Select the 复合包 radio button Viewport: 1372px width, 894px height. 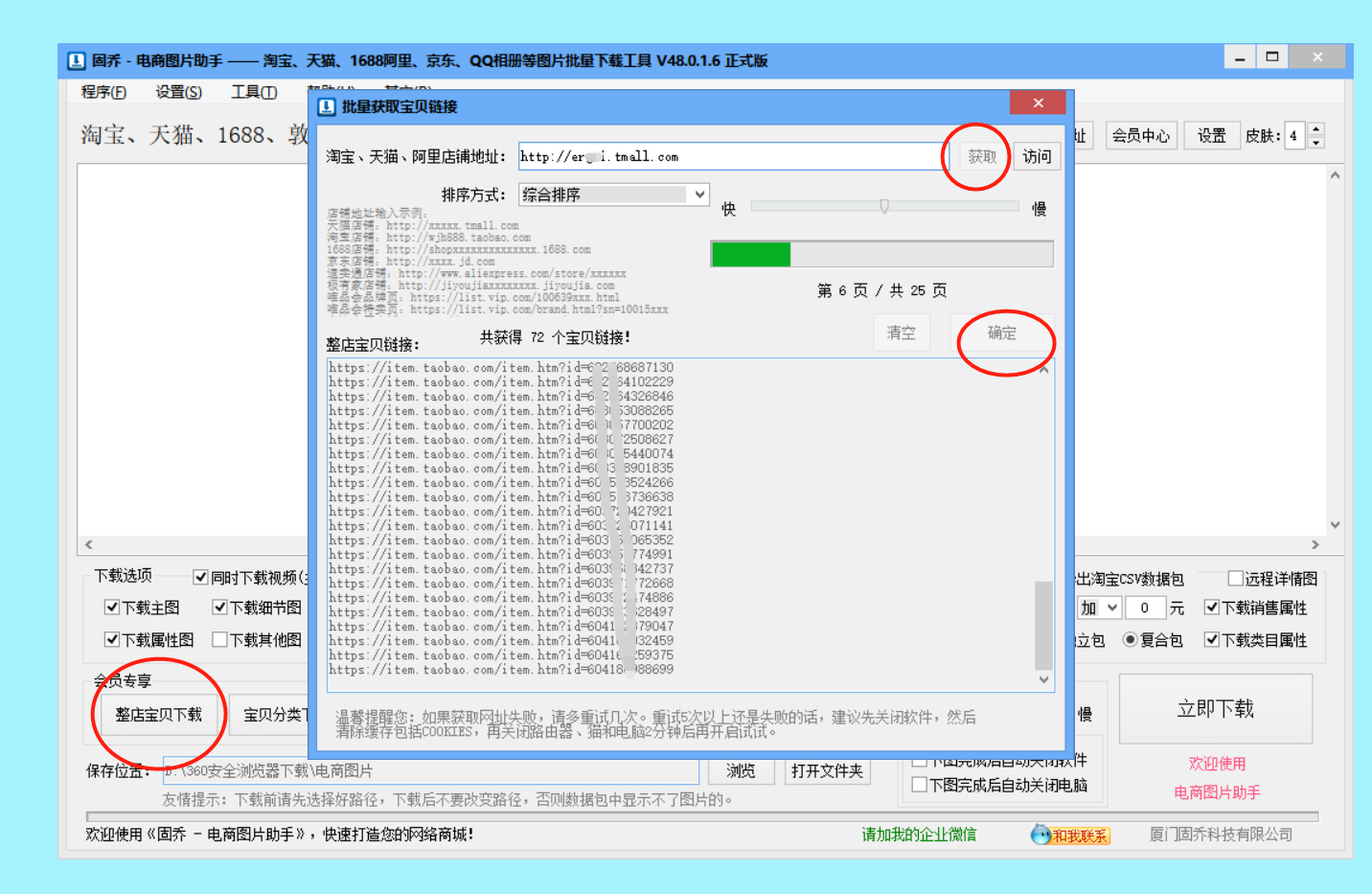pos(1131,640)
